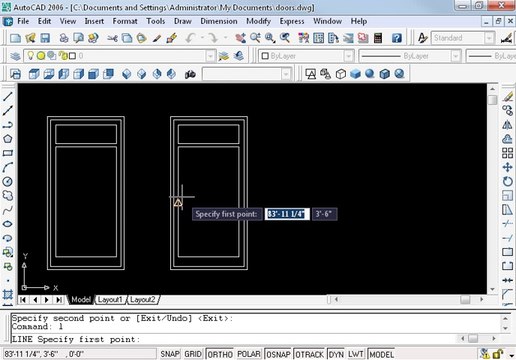This screenshot has width=516, height=360.
Task: Toggle POLAR tracking in status bar
Action: 249,354
